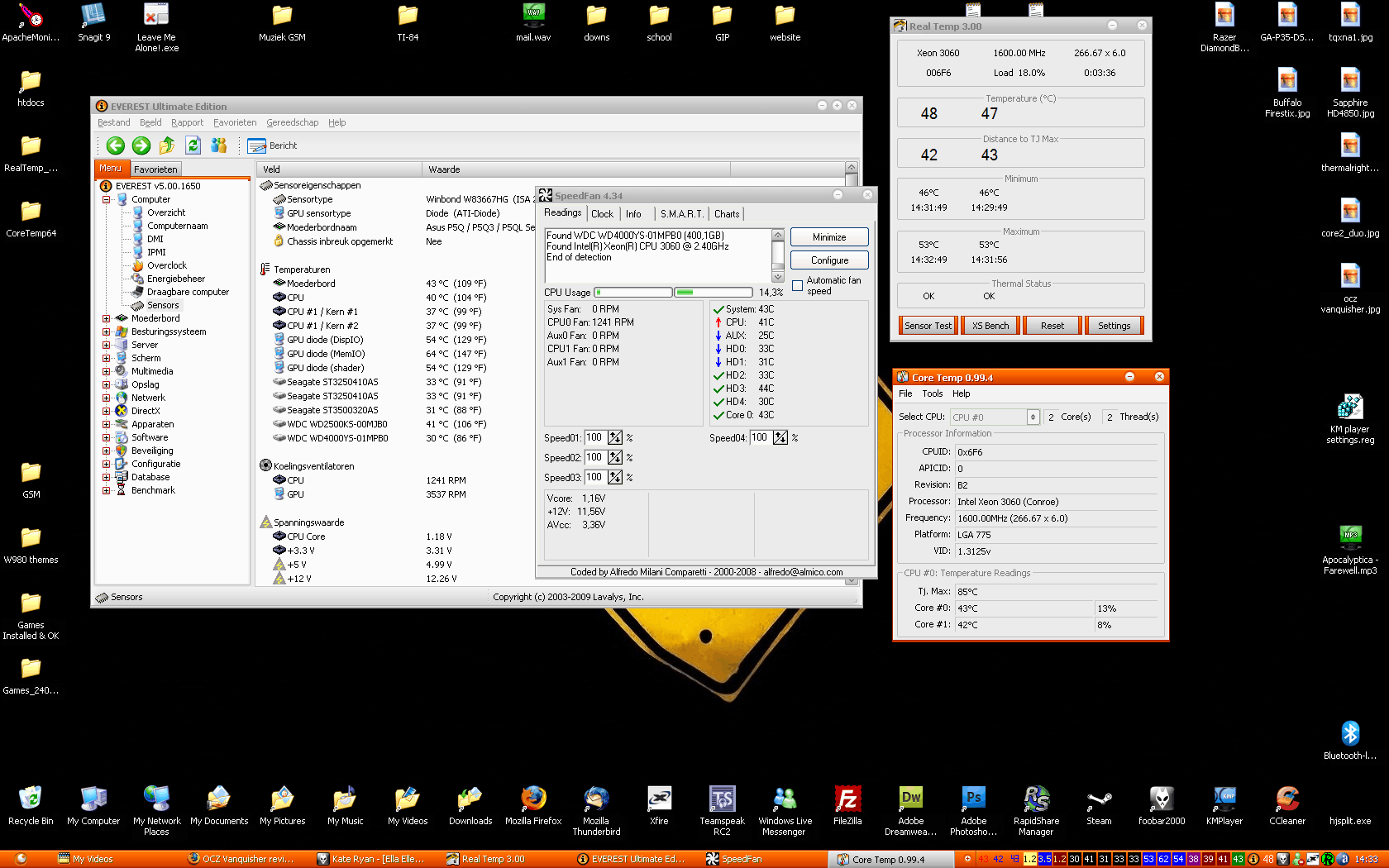Image resolution: width=1389 pixels, height=868 pixels.
Task: Switch to SpeedFan S.M.A.R.T. tab
Action: click(681, 214)
